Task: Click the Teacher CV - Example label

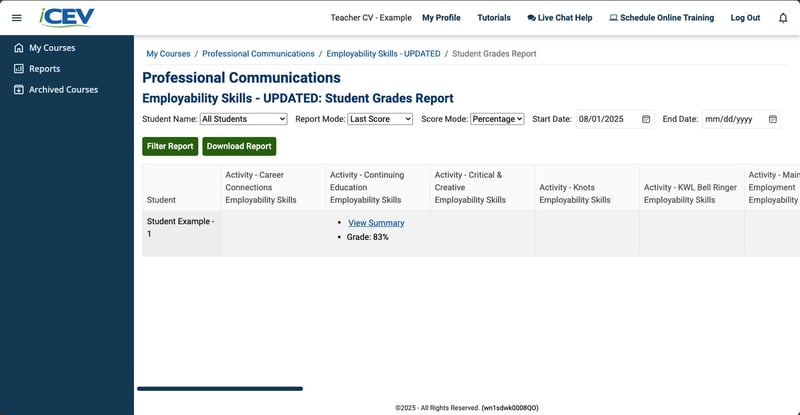Action: [371, 18]
